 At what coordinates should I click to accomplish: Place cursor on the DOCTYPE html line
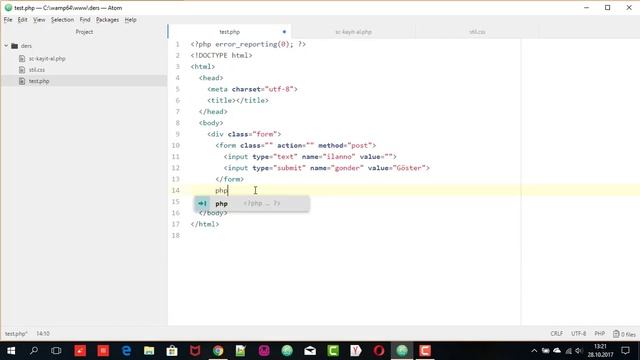[221, 56]
